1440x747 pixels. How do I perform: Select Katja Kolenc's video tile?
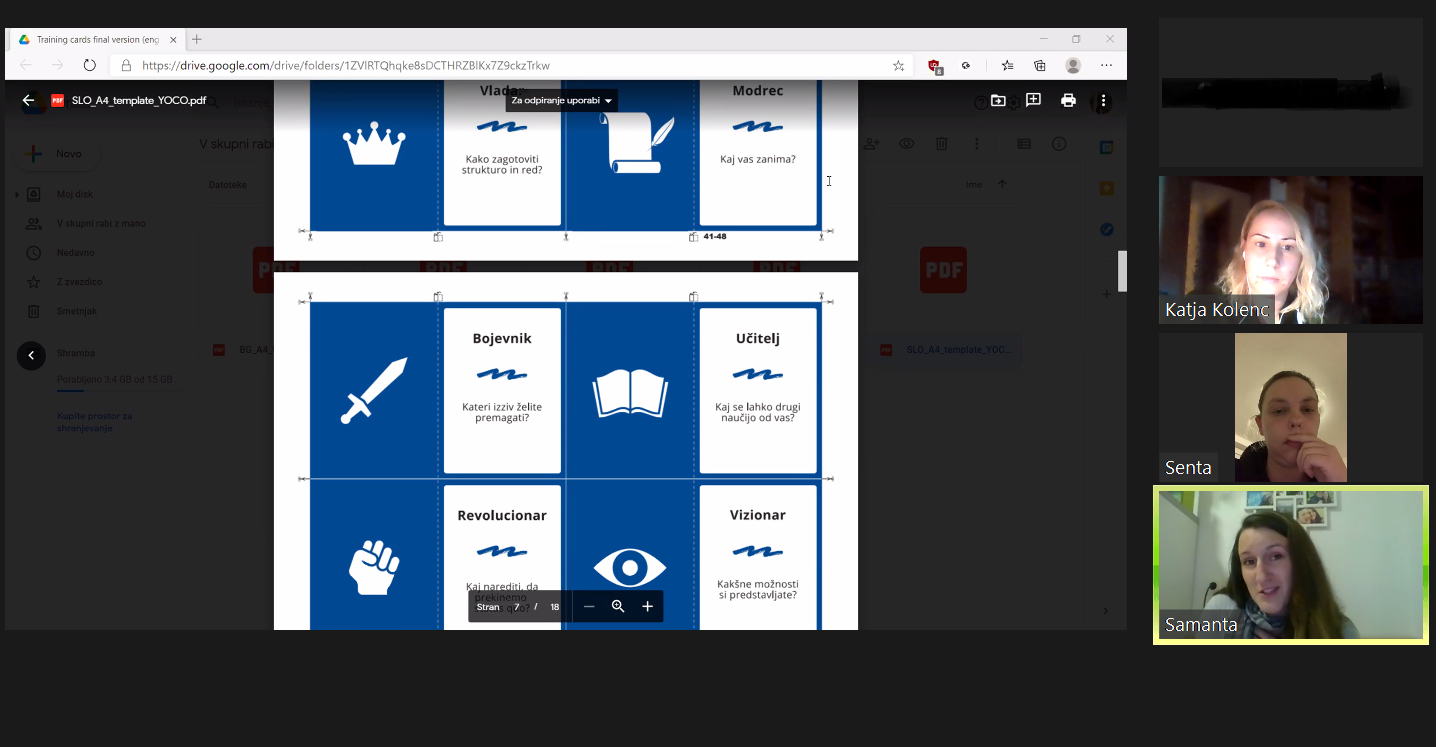1290,250
